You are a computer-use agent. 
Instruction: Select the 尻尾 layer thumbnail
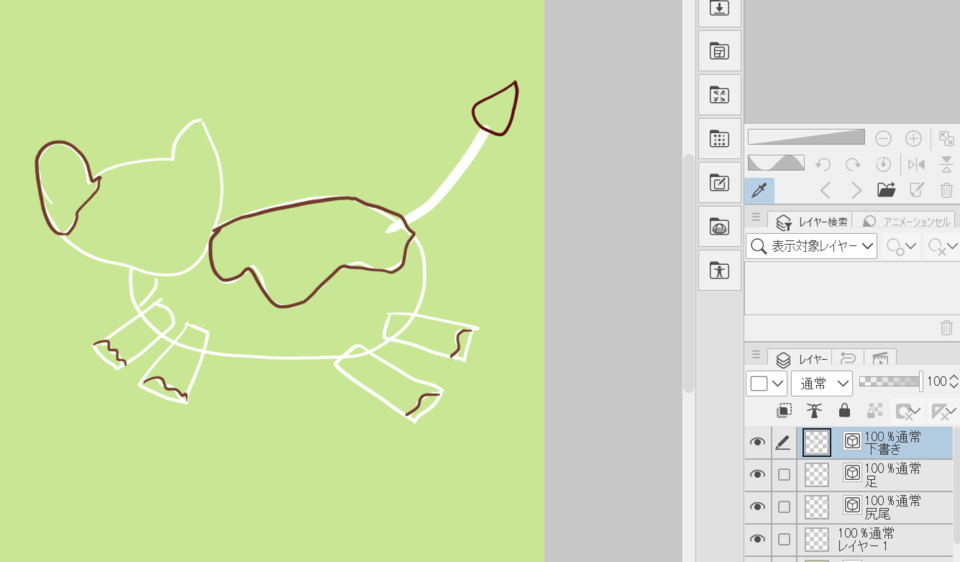(817, 507)
